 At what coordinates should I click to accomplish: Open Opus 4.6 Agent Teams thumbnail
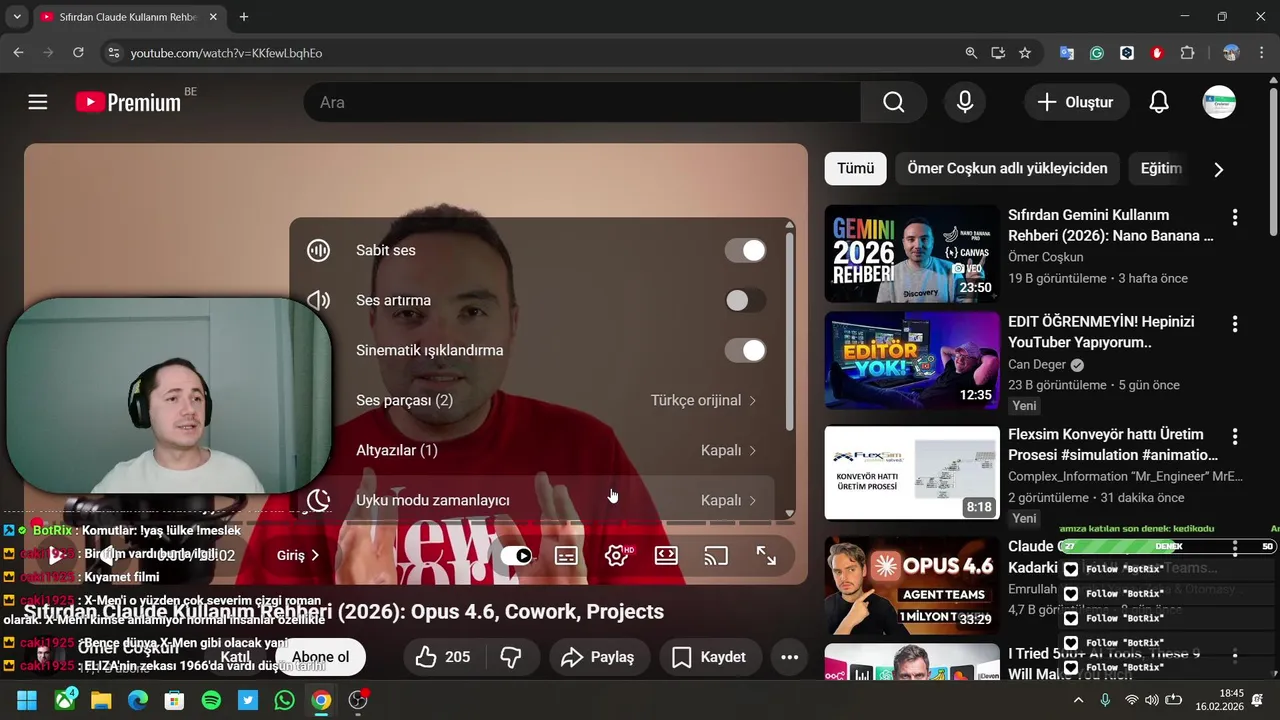912,586
